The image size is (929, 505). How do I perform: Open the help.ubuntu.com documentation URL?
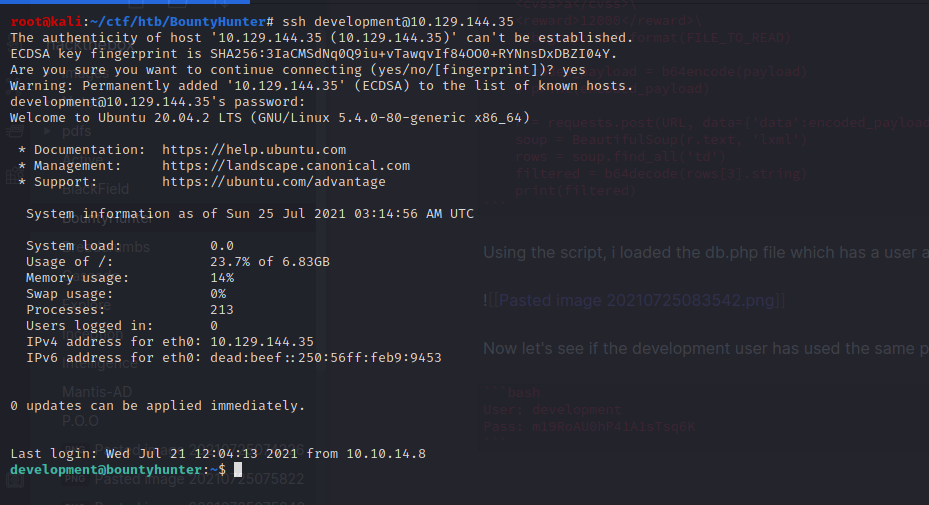[x=254, y=150]
